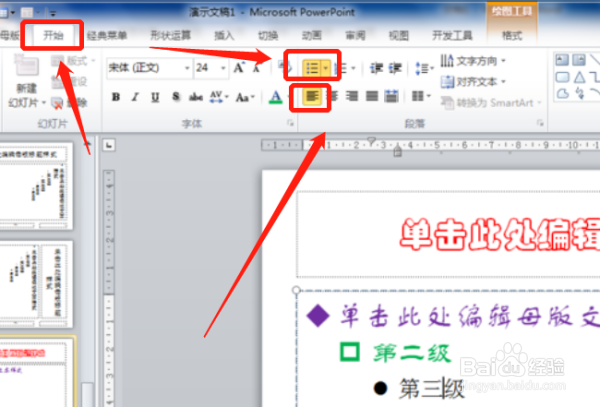600x407 pixels.
Task: Select the third thumbnail with red title
Action: coord(37,372)
